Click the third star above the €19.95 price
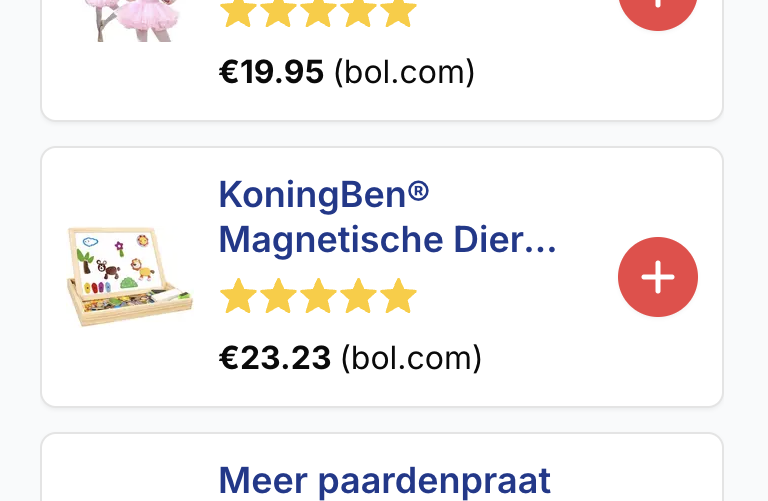This screenshot has width=768, height=501. 318,13
